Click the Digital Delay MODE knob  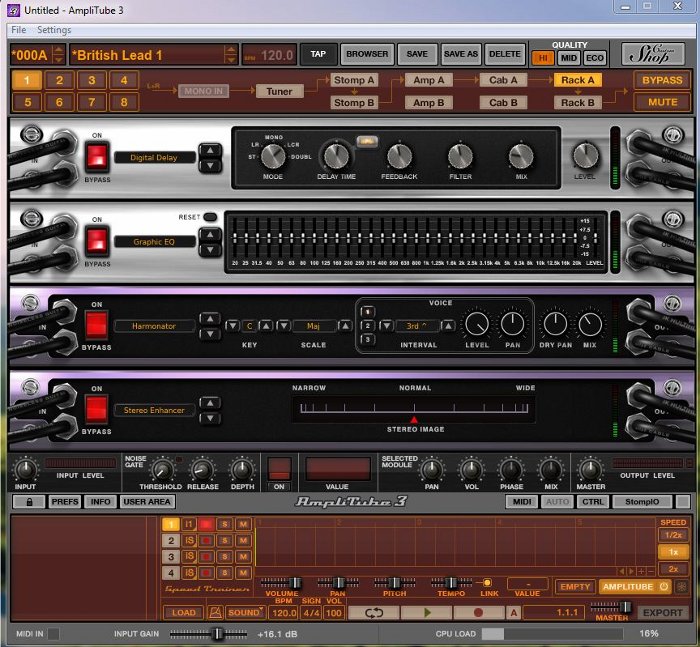[x=273, y=157]
